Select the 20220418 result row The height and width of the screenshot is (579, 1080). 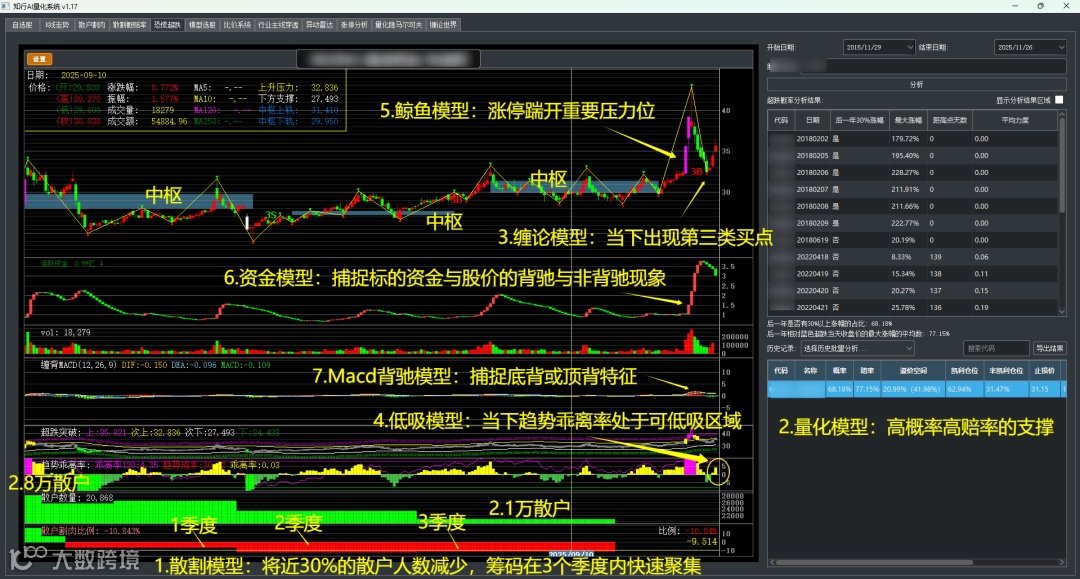tap(913, 257)
